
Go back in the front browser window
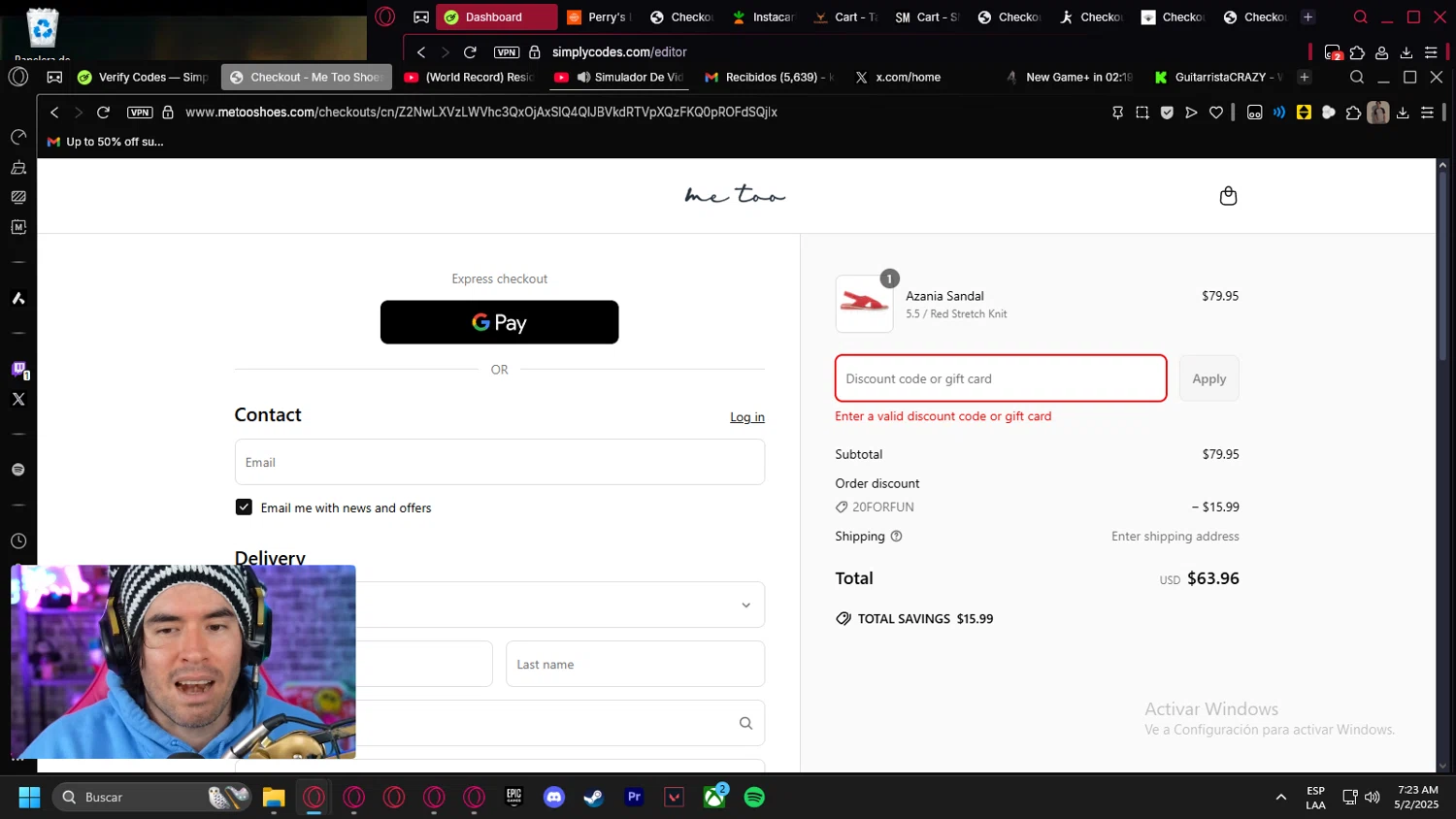click(54, 113)
